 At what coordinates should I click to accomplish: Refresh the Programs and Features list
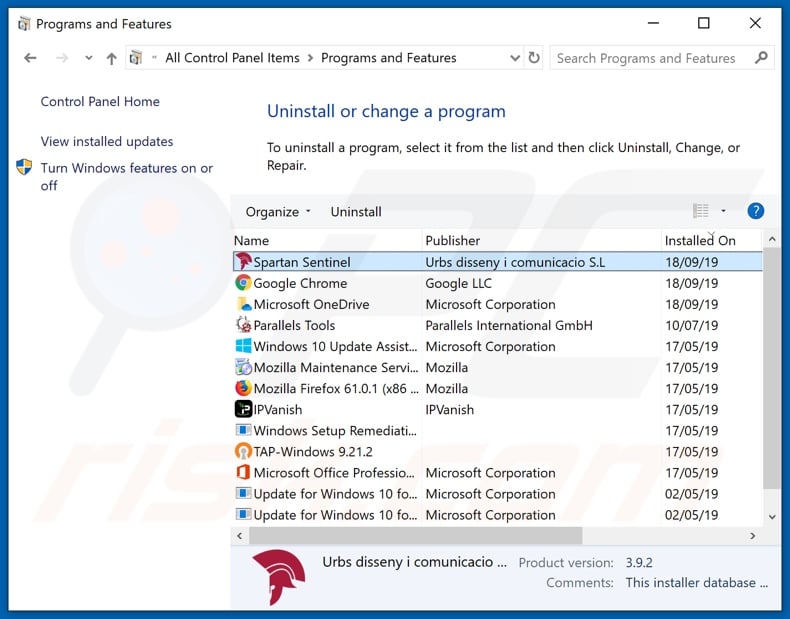point(534,58)
